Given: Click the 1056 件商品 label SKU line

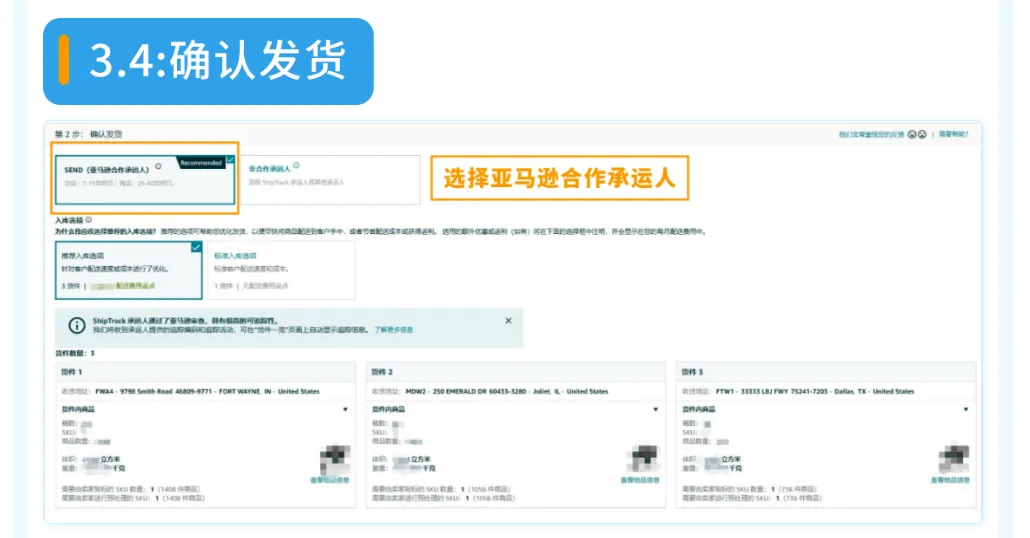Looking at the screenshot, I should [441, 489].
